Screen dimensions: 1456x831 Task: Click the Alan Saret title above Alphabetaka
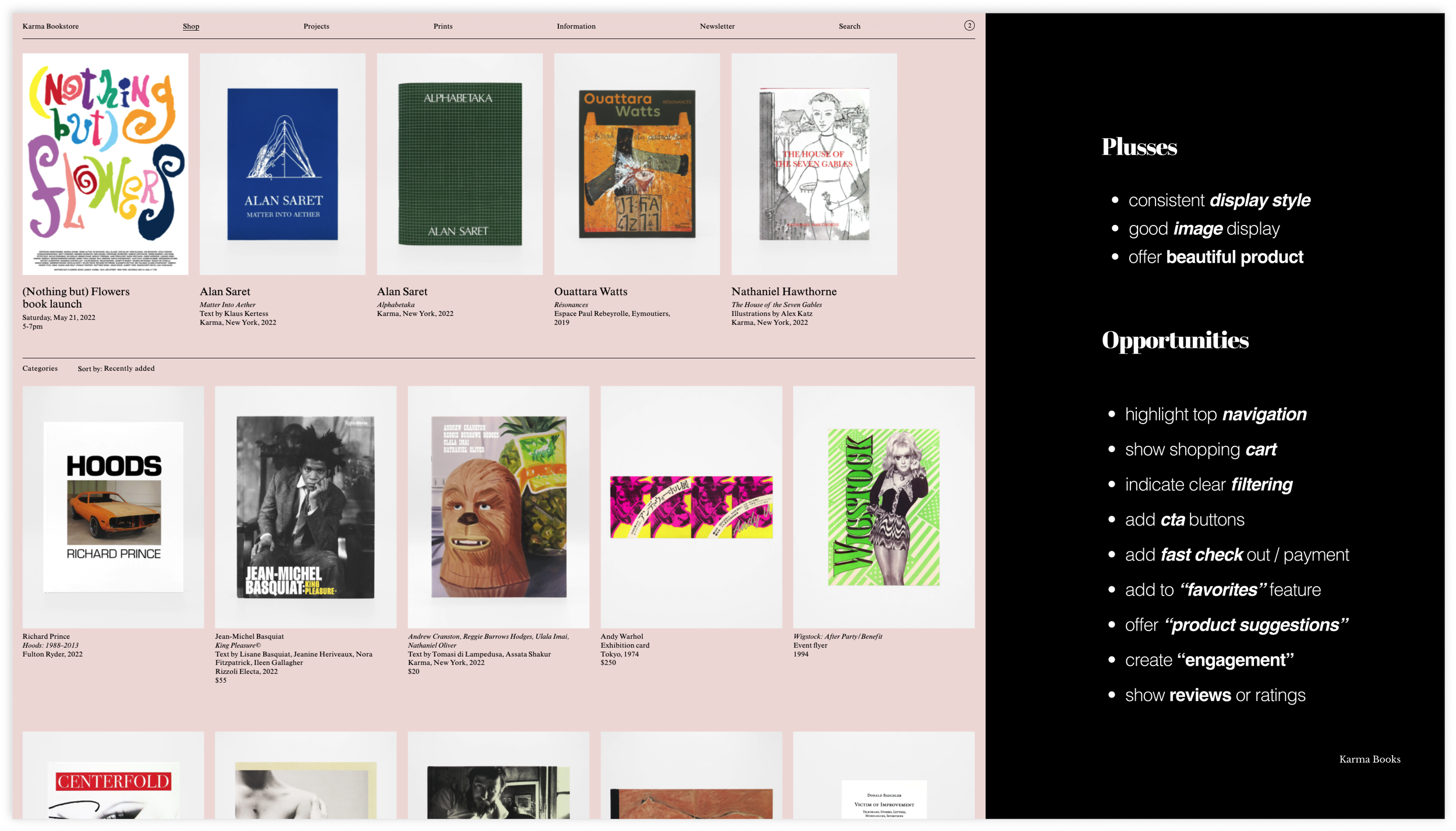pyautogui.click(x=402, y=291)
